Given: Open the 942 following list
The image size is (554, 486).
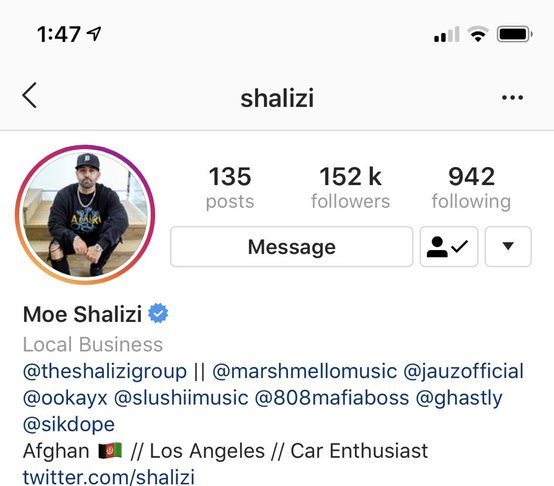Looking at the screenshot, I should click(x=471, y=188).
